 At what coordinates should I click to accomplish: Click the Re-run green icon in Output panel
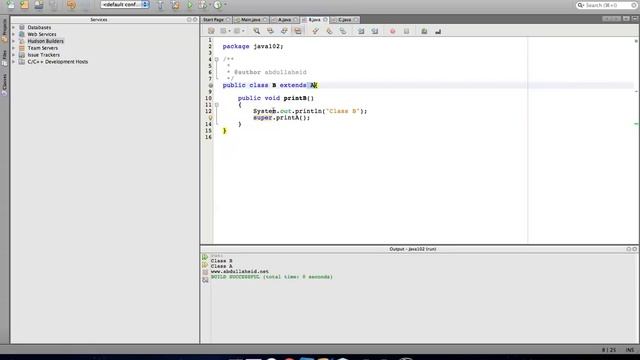205,257
